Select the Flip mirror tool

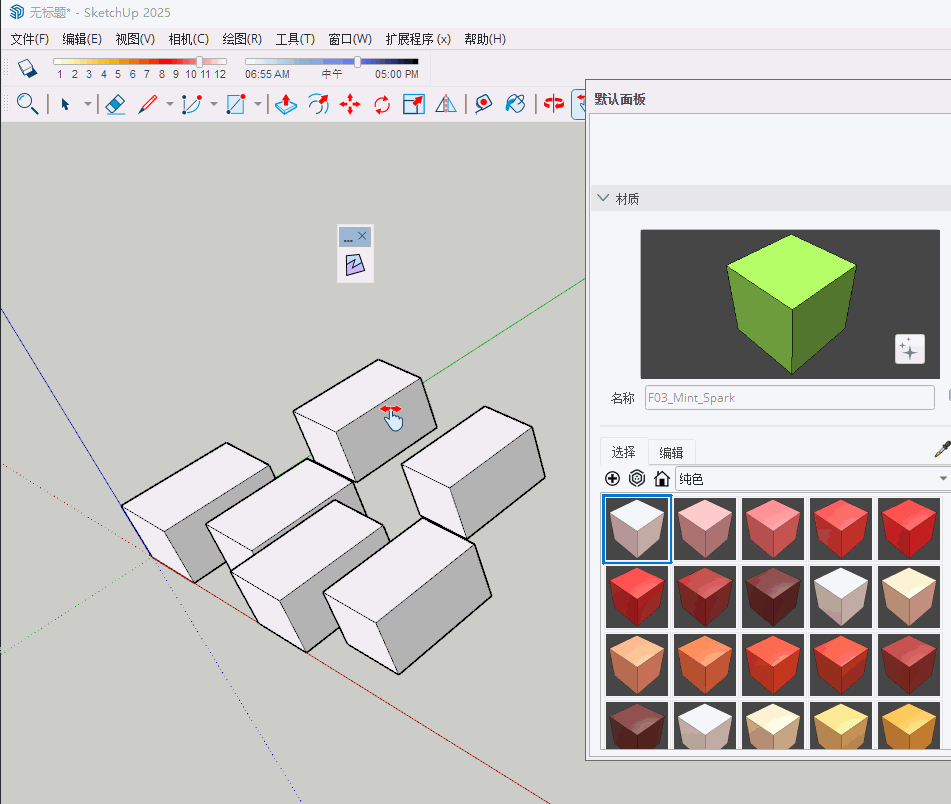[x=446, y=104]
